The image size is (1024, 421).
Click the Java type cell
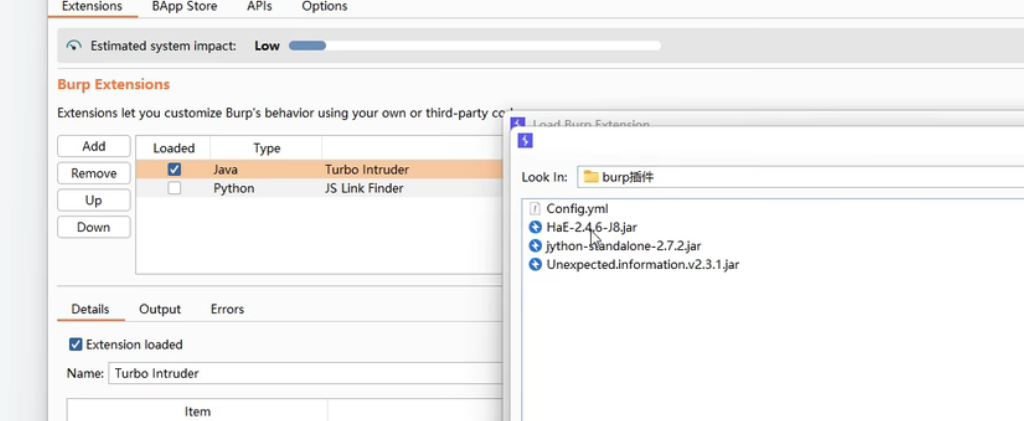tap(225, 170)
